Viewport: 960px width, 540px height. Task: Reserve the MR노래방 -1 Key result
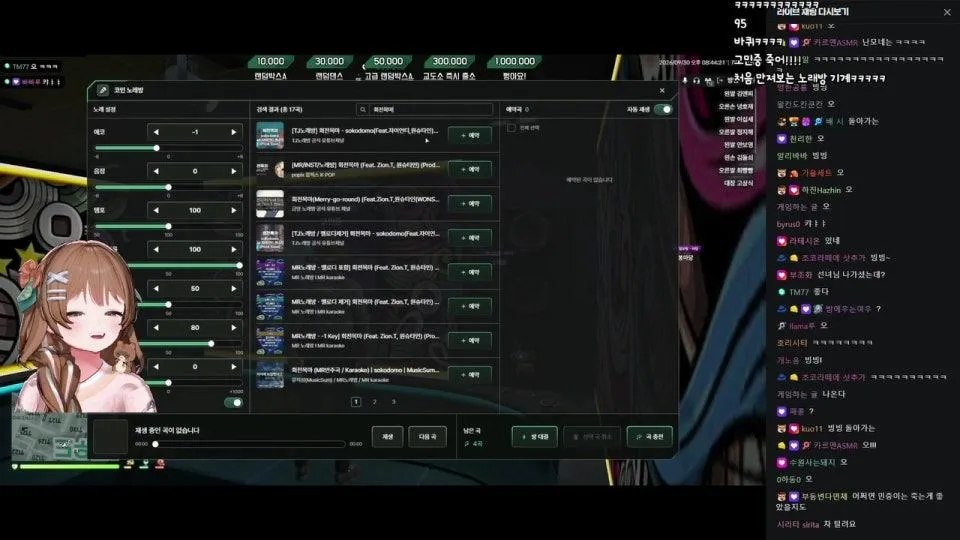[x=470, y=340]
